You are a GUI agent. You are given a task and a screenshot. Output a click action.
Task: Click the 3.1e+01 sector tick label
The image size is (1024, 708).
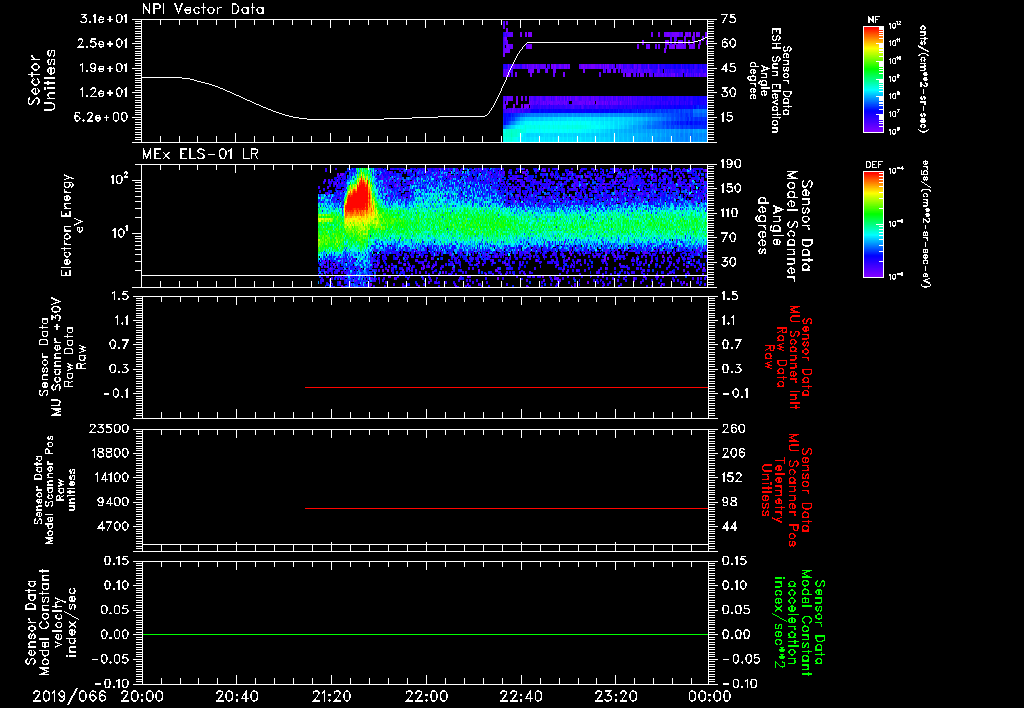pyautogui.click(x=104, y=19)
